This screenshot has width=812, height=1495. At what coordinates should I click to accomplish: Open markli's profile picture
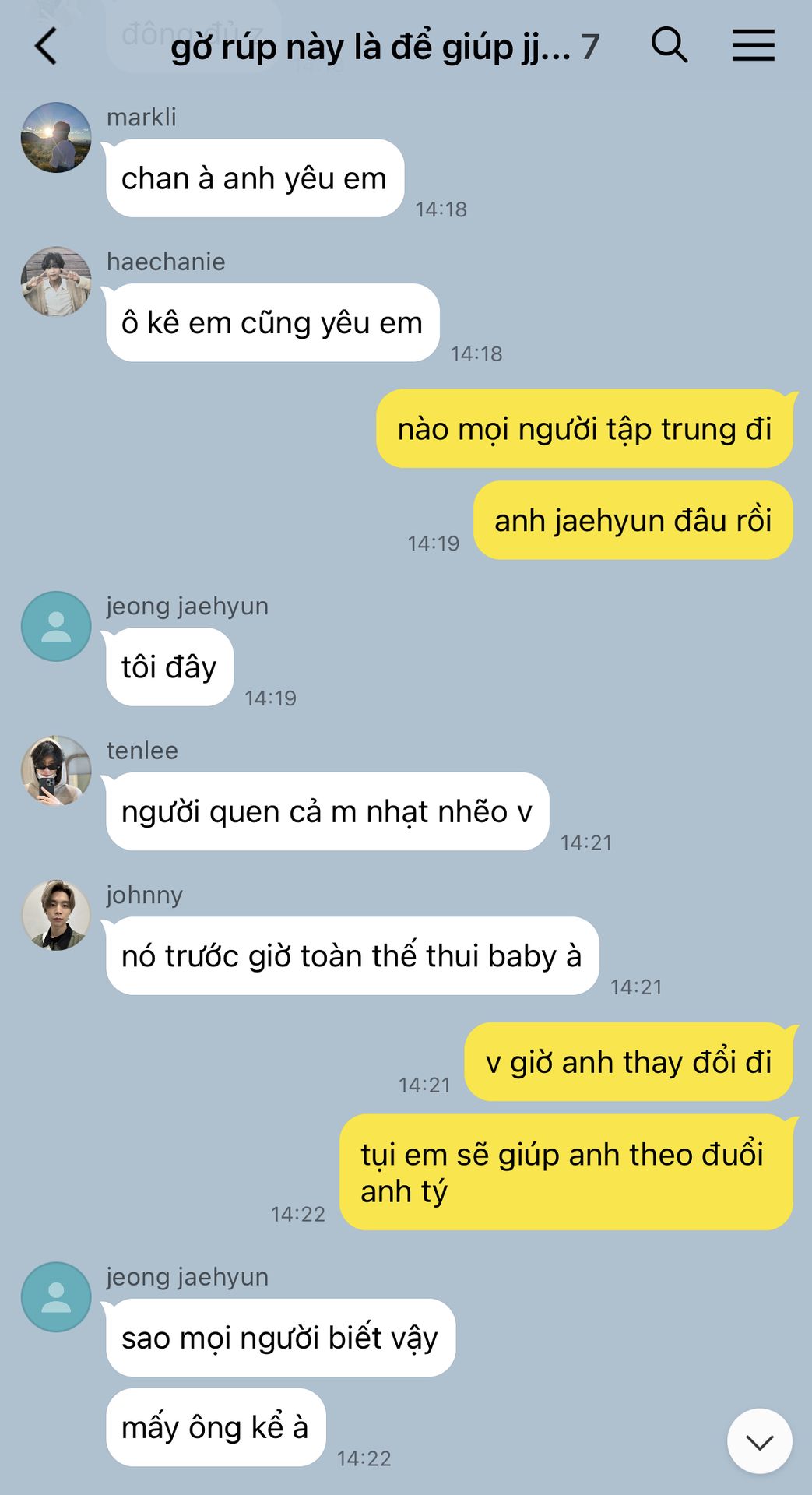(x=56, y=137)
